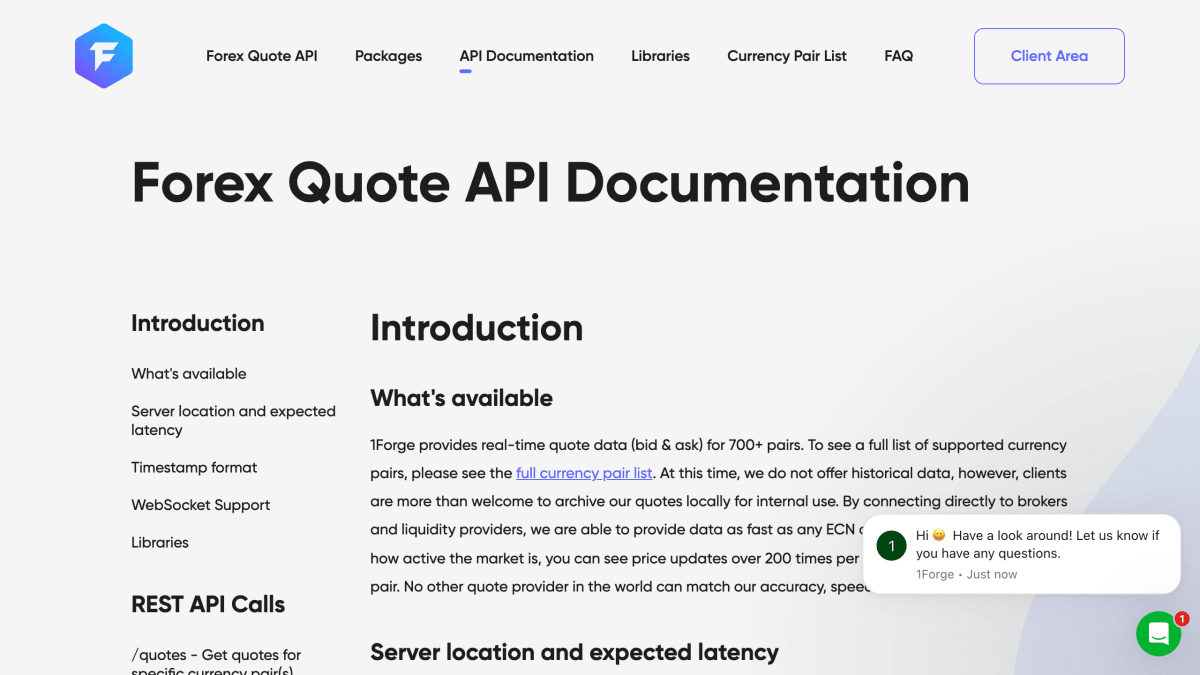
Task: Open the chat greeting message popup
Action: 1021,554
